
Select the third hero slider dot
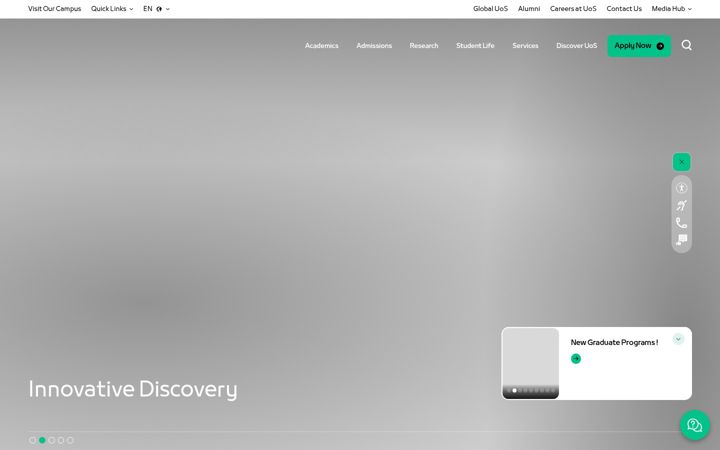(51, 440)
